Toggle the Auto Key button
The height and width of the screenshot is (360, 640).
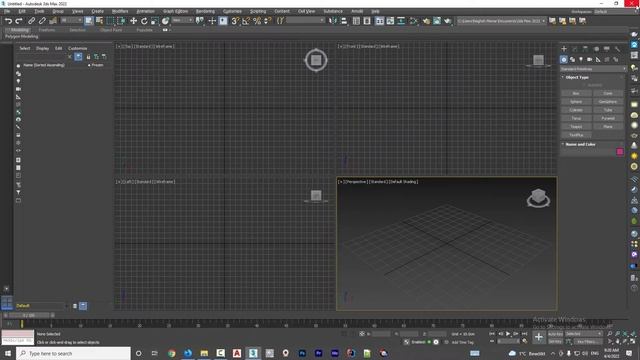point(555,334)
